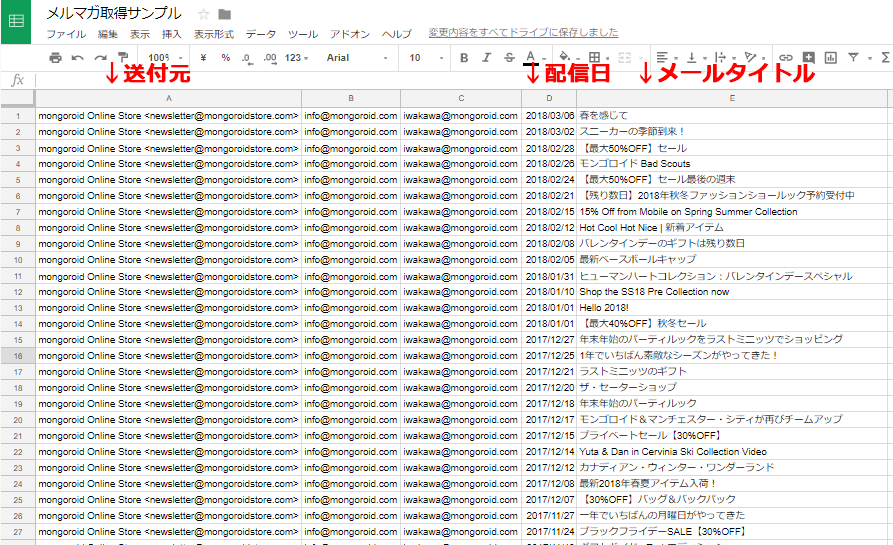Select date cell 2017/12/25

point(549,356)
